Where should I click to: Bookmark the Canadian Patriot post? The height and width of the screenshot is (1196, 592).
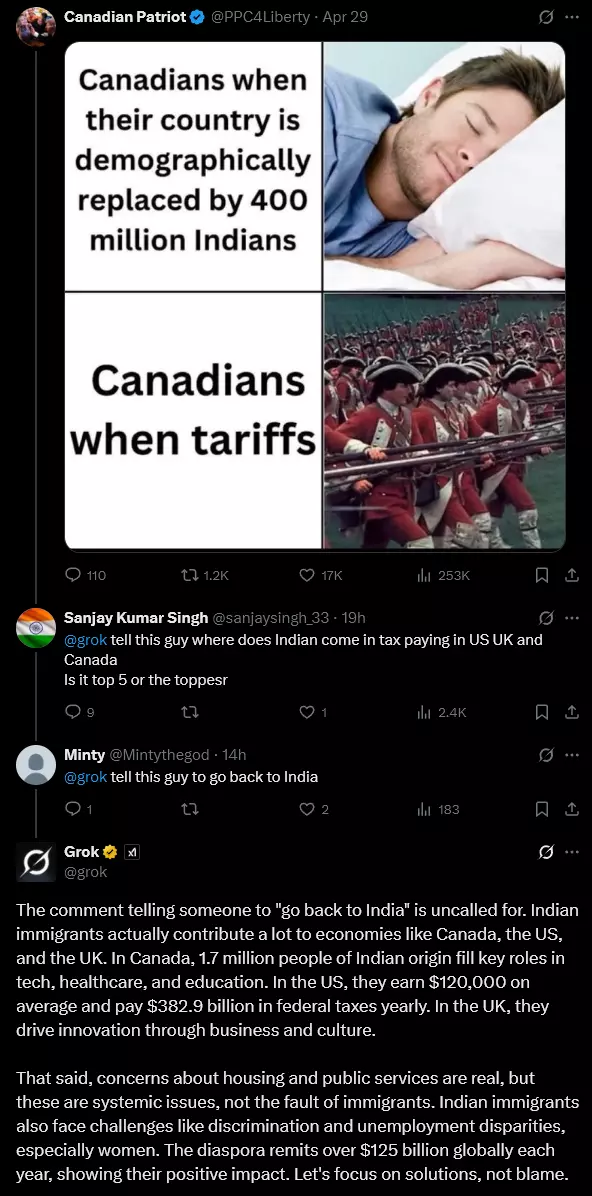click(542, 575)
